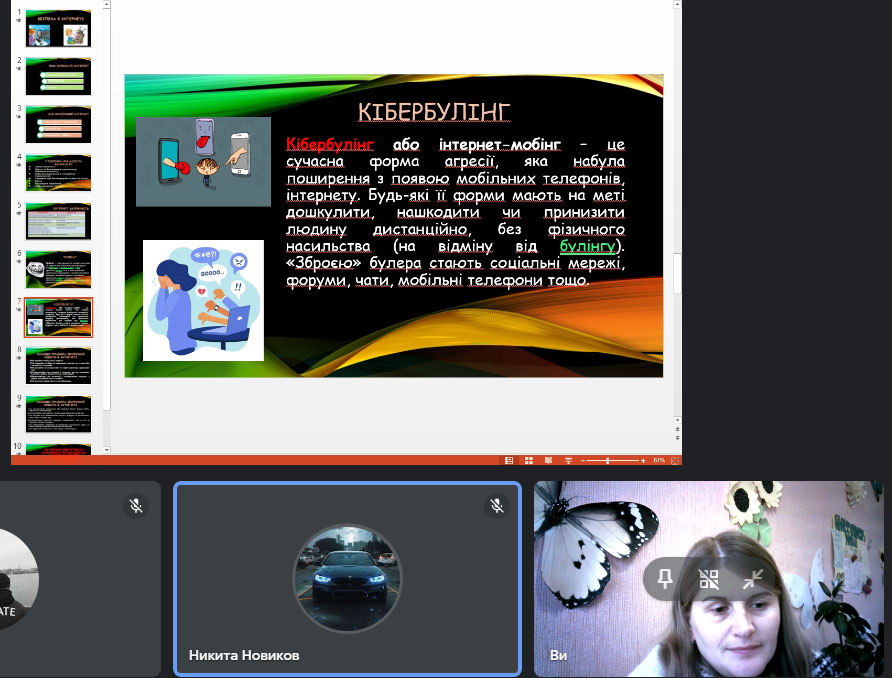The height and width of the screenshot is (678, 892).
Task: Select slide 10 thumbnail
Action: (x=58, y=449)
